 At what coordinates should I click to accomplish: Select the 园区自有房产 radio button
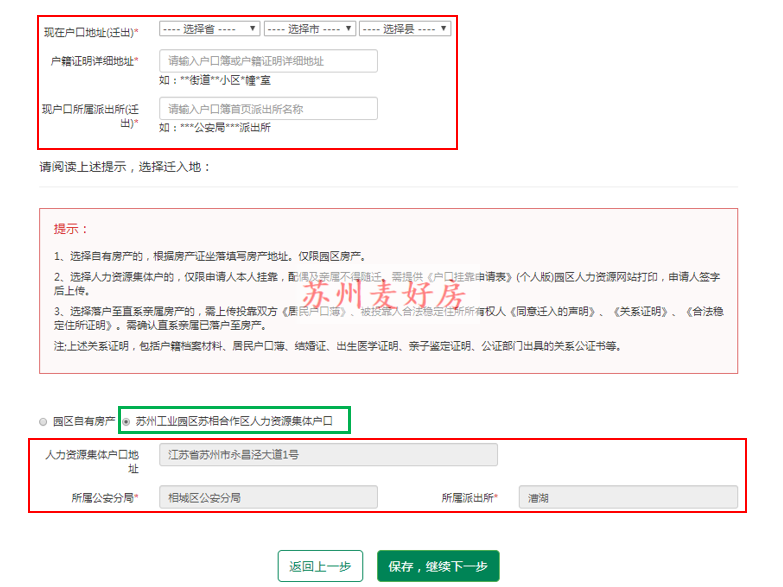pos(43,422)
